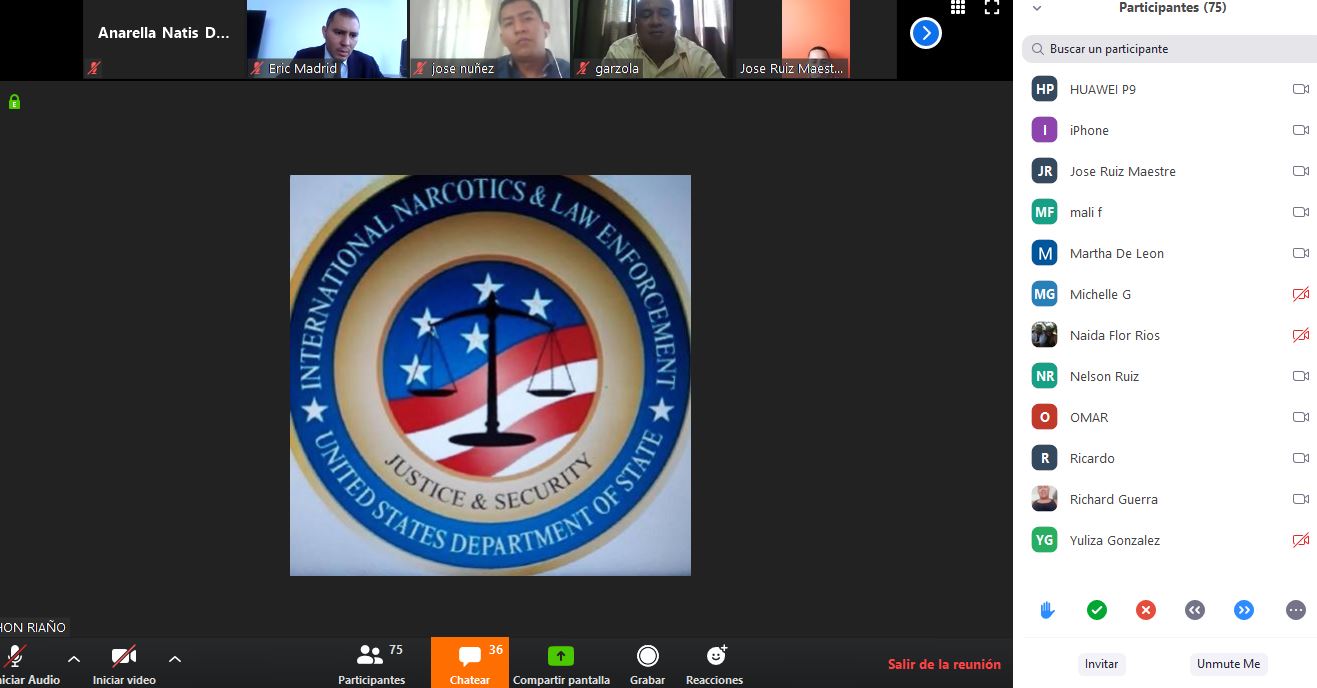Select the green 'yes' checkmark reaction
Image resolution: width=1317 pixels, height=688 pixels.
click(1097, 610)
